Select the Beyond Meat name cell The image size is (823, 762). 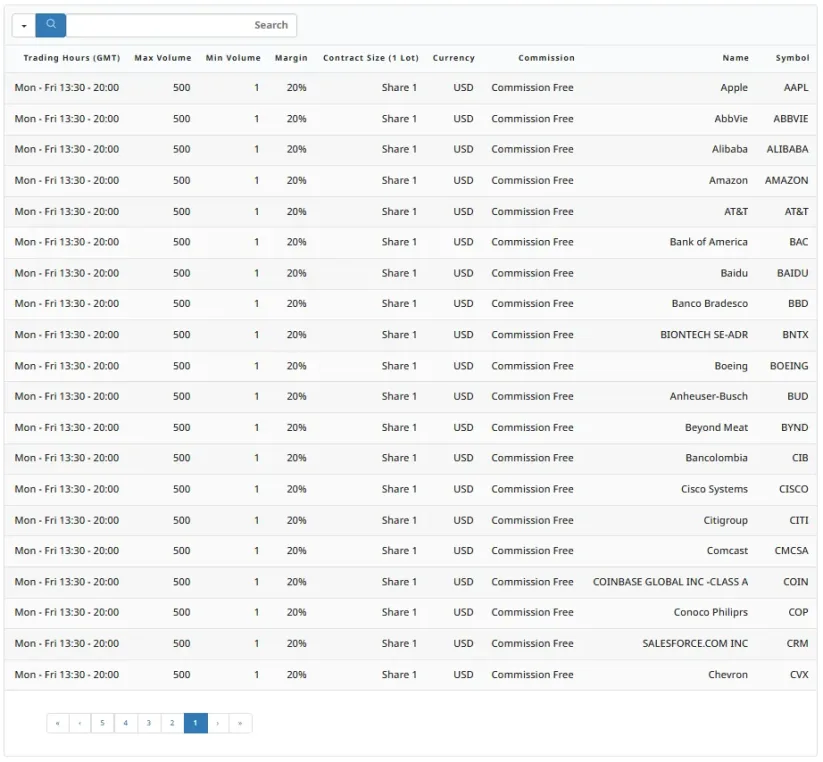click(x=716, y=428)
